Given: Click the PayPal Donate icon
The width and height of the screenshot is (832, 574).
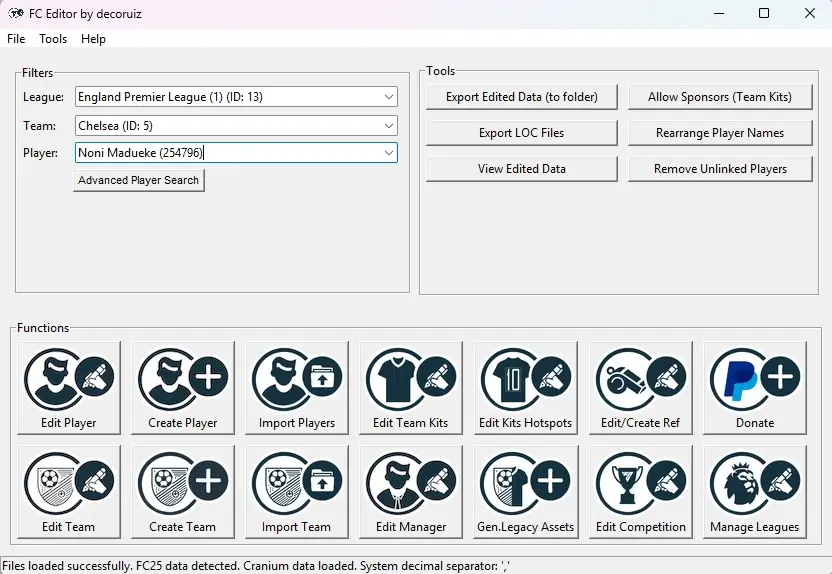Looking at the screenshot, I should pyautogui.click(x=755, y=388).
